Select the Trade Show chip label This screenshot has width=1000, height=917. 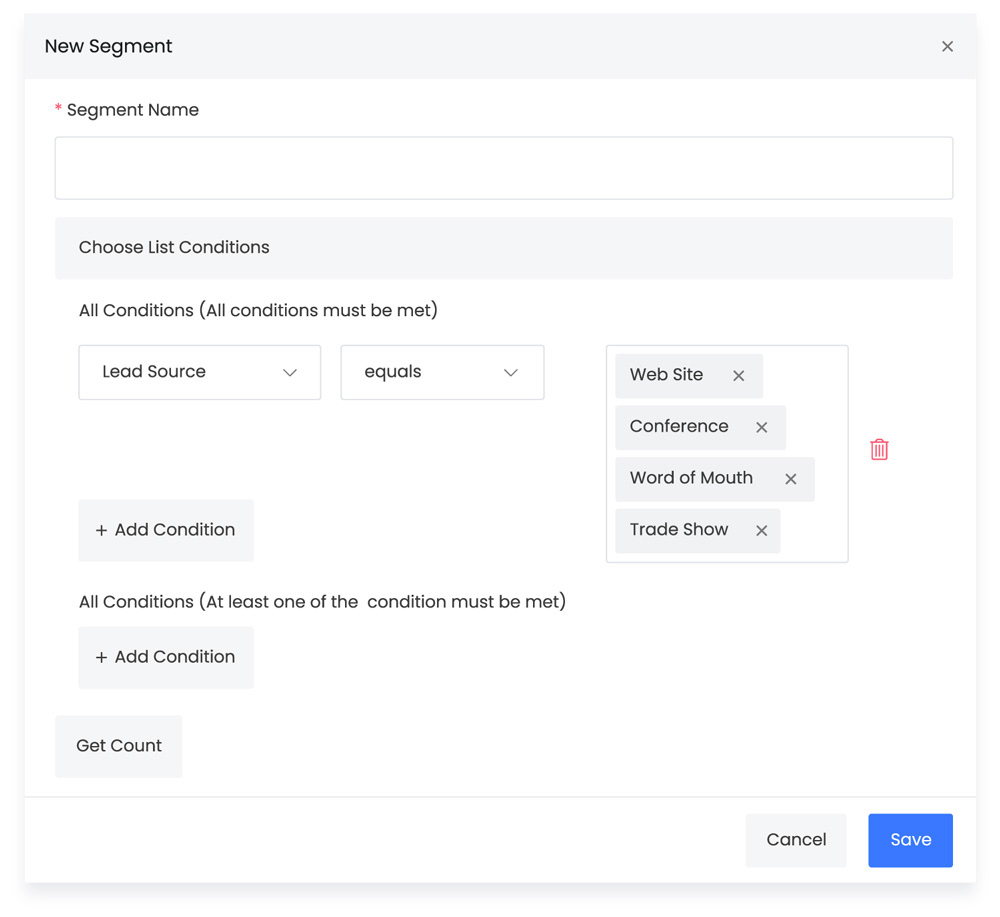pyautogui.click(x=679, y=530)
